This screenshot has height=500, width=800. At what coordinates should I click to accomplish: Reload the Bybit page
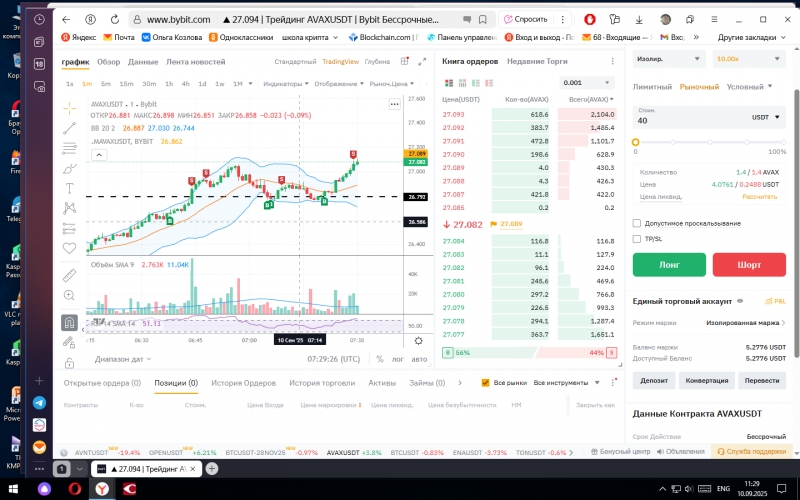(x=115, y=19)
